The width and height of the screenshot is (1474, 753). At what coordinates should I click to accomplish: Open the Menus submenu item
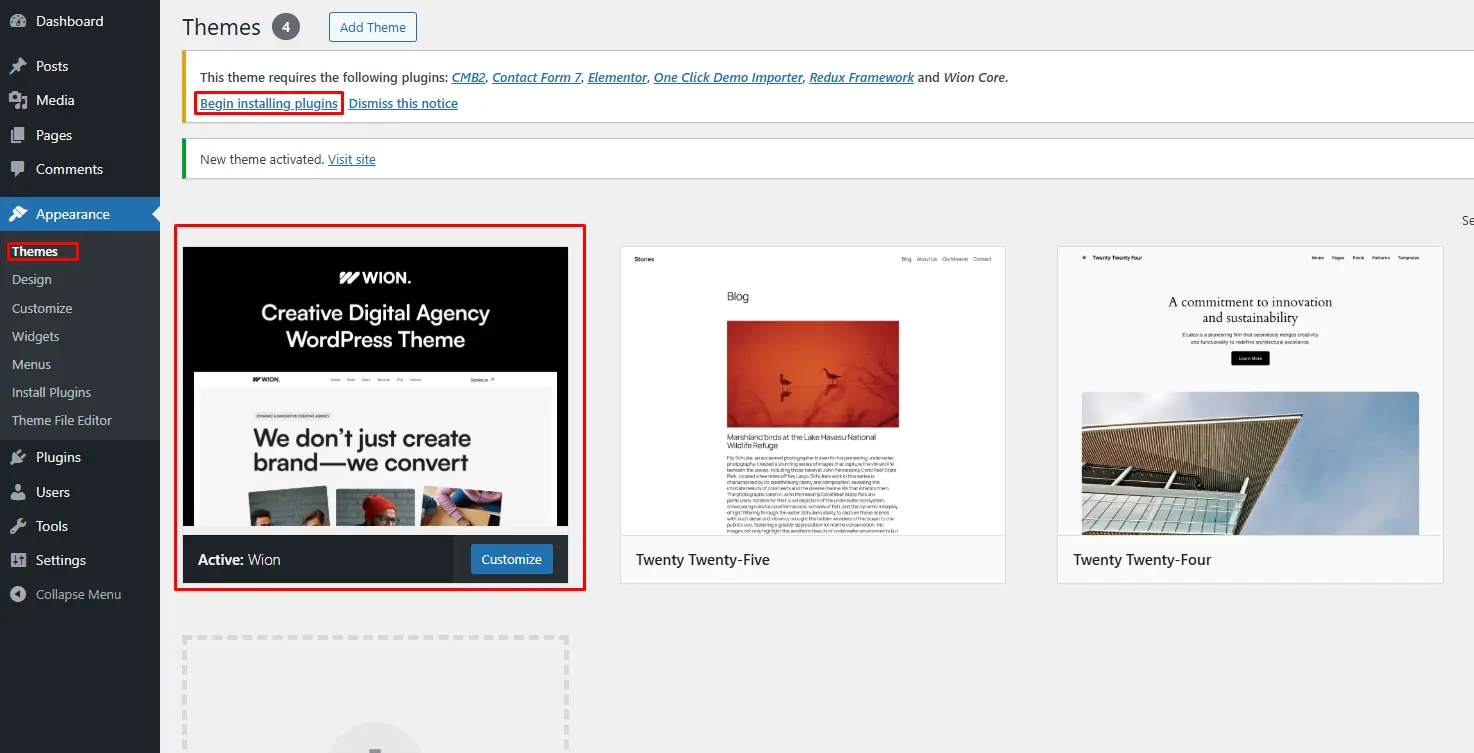(x=32, y=364)
